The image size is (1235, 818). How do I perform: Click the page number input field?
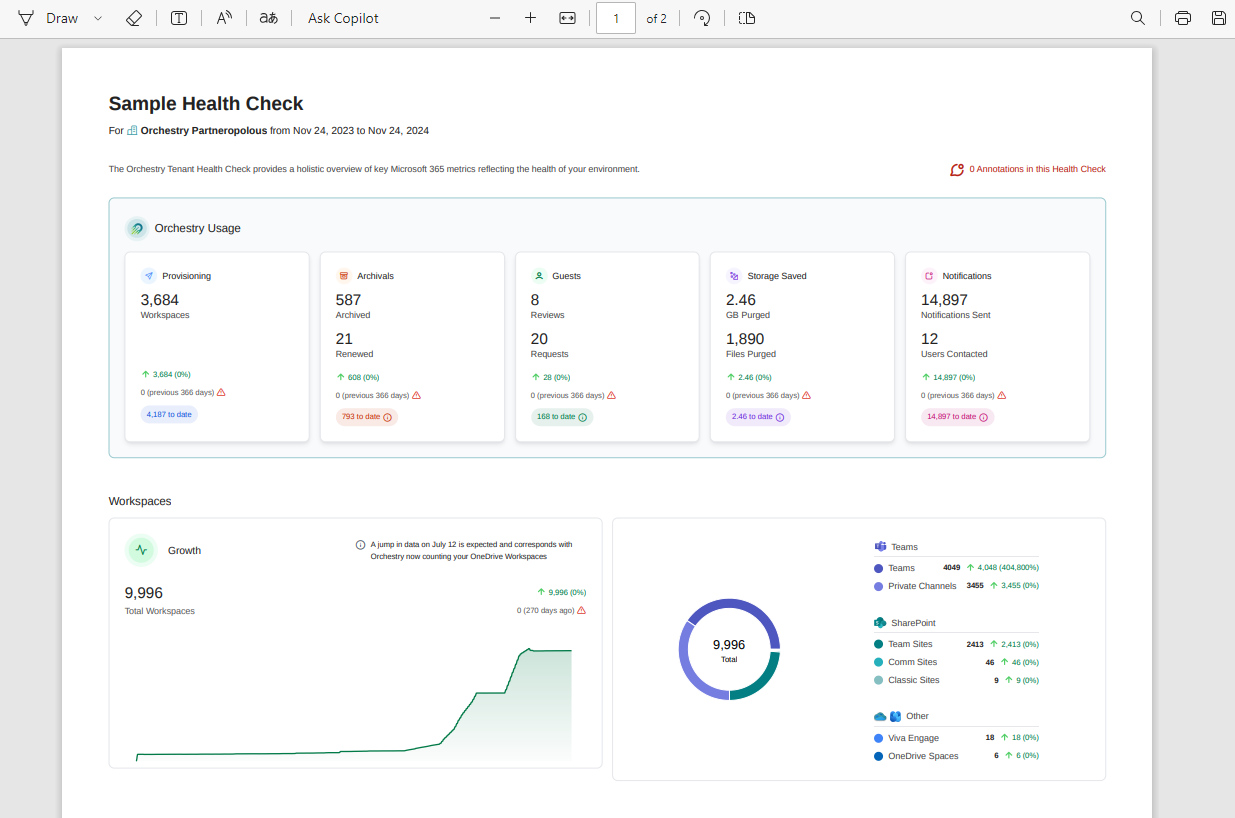(616, 18)
